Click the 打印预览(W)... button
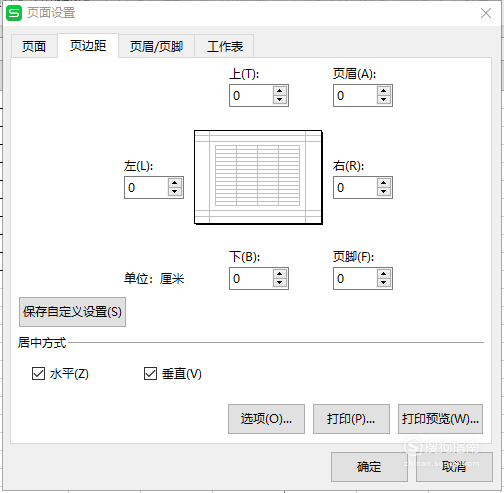This screenshot has width=504, height=493. (x=440, y=419)
